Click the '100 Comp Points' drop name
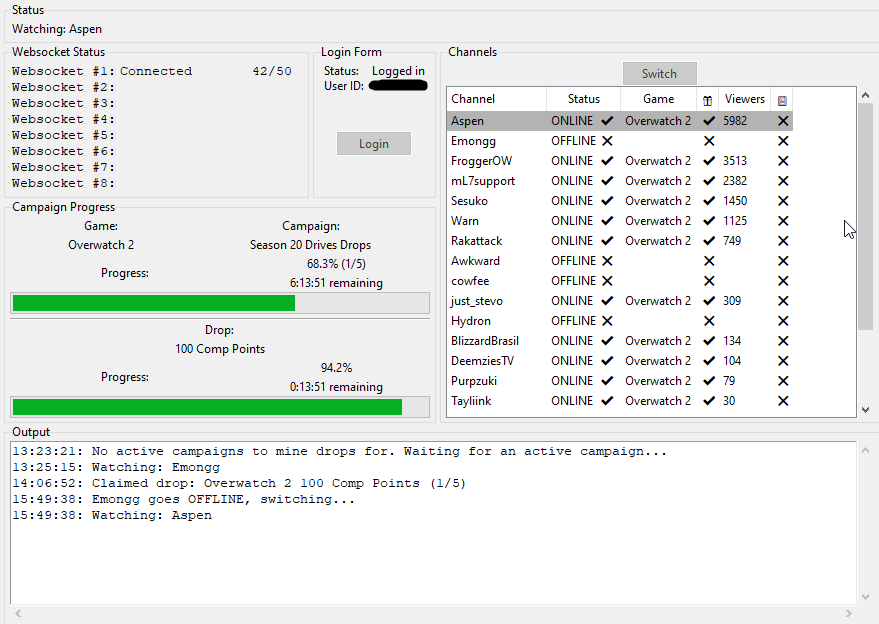Viewport: 879px width, 624px height. coord(220,349)
